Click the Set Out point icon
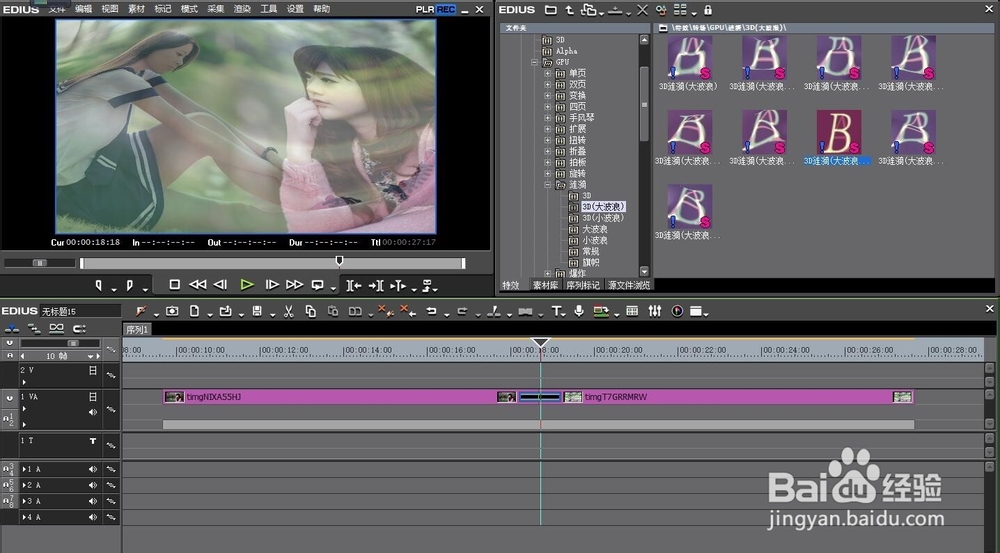 (129, 285)
